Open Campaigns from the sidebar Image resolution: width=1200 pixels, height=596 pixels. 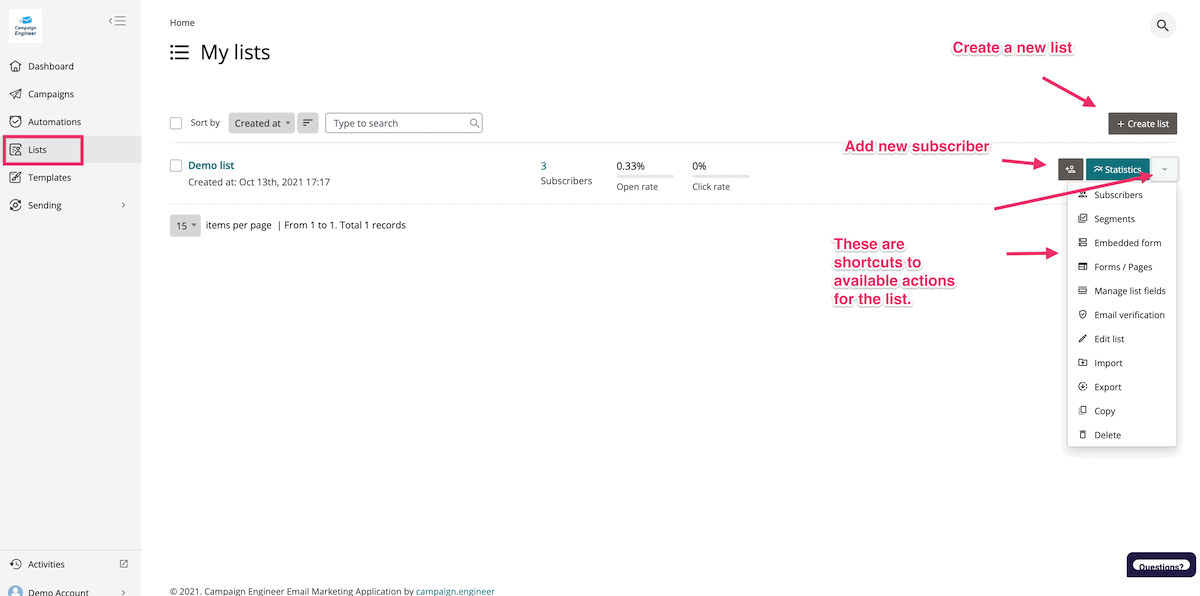(x=50, y=94)
